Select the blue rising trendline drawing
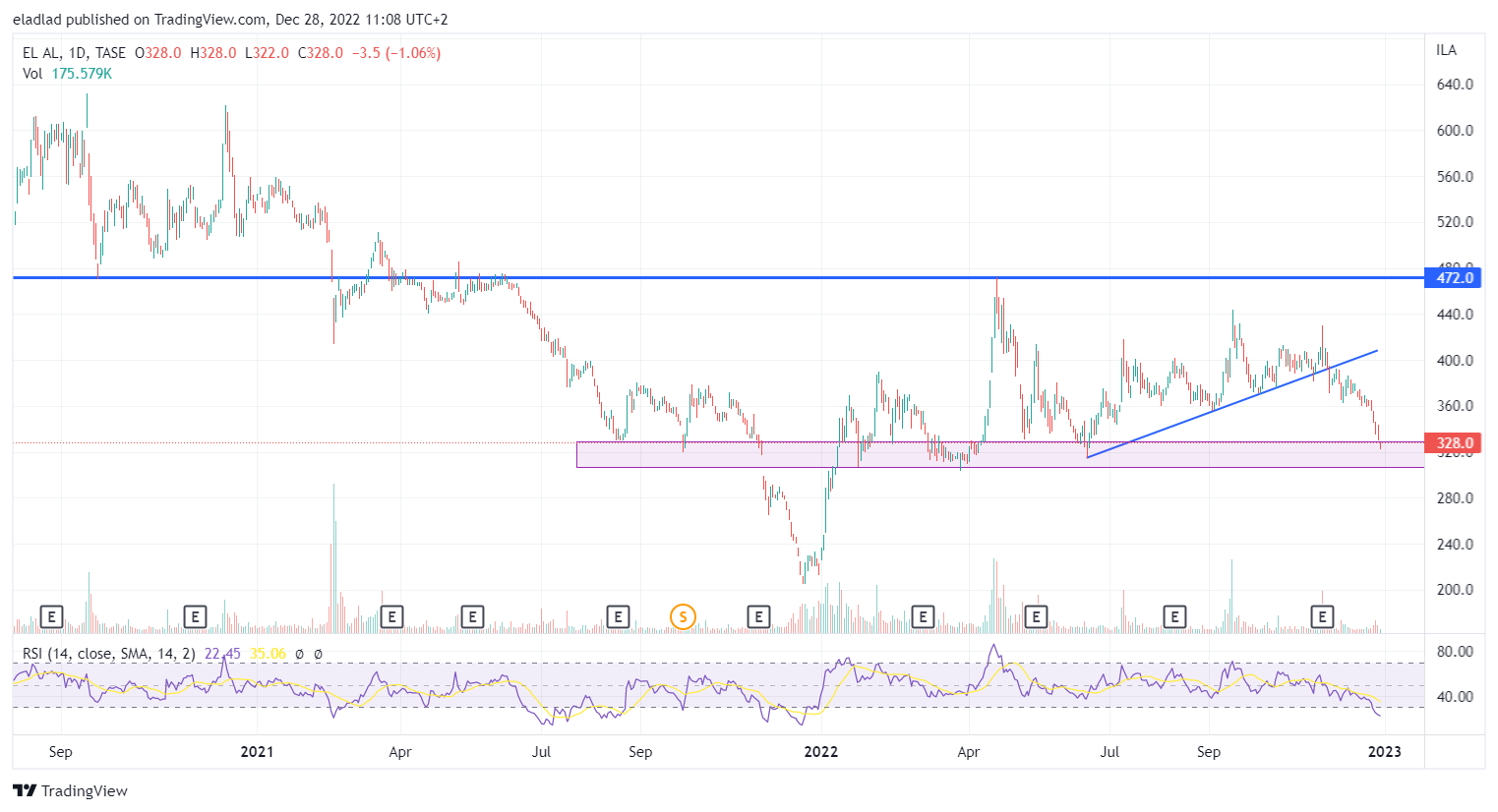 1231,404
